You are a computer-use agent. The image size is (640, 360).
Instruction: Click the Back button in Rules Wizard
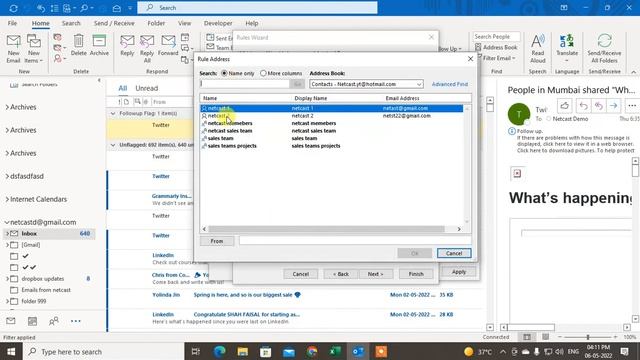tap(341, 274)
